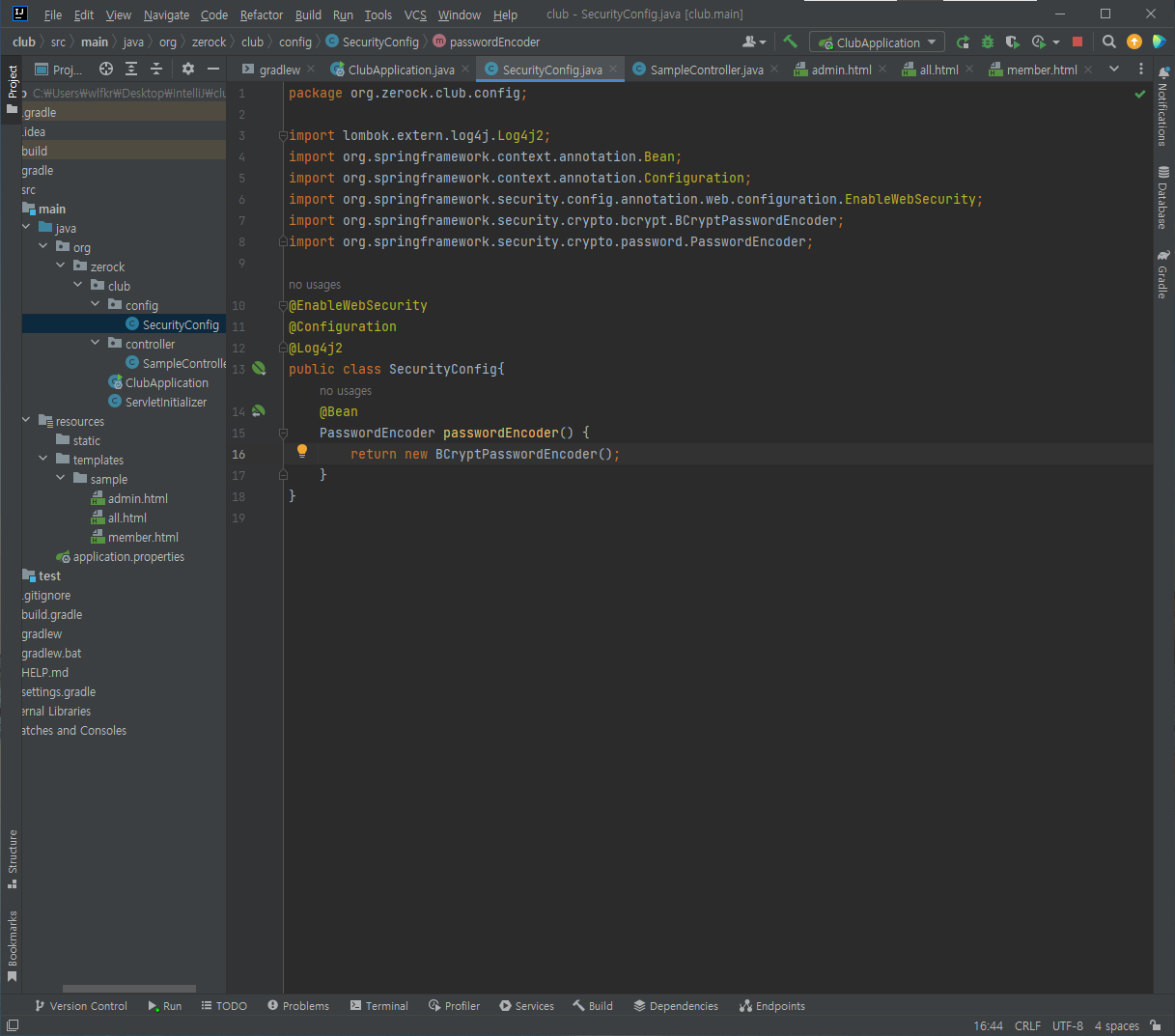Collapse the templates folder node
This screenshot has height=1036, width=1175.
[43, 460]
